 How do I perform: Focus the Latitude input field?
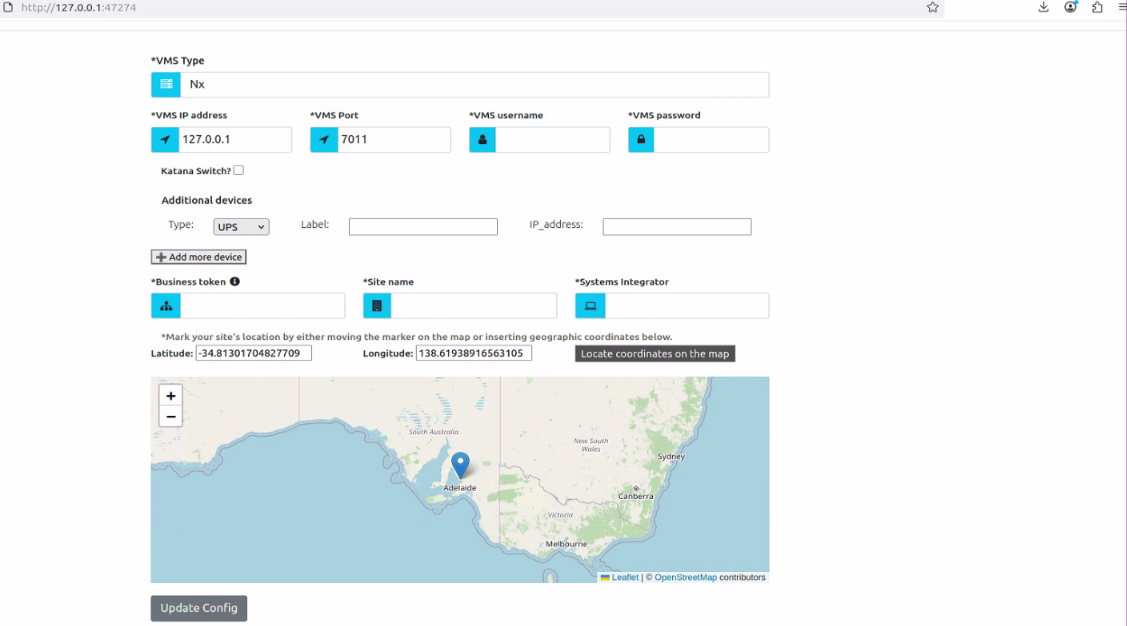(x=254, y=353)
